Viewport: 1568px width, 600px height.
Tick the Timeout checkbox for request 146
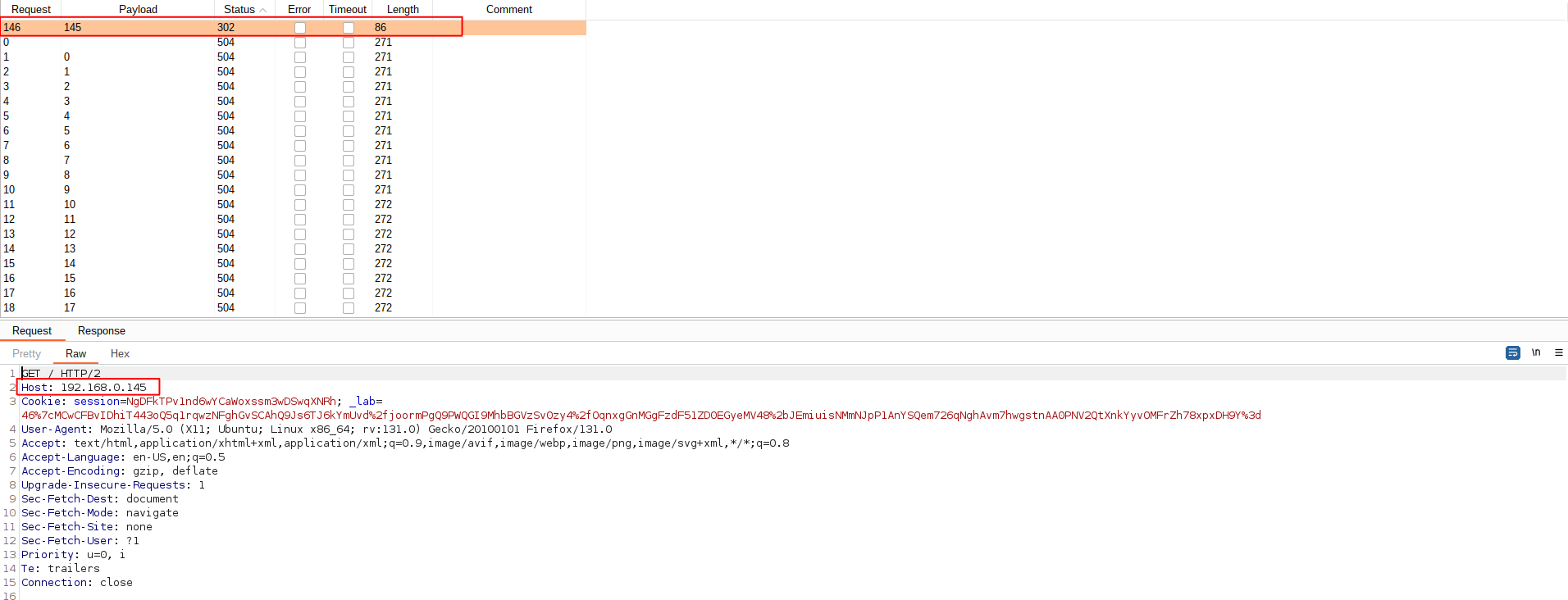(349, 28)
